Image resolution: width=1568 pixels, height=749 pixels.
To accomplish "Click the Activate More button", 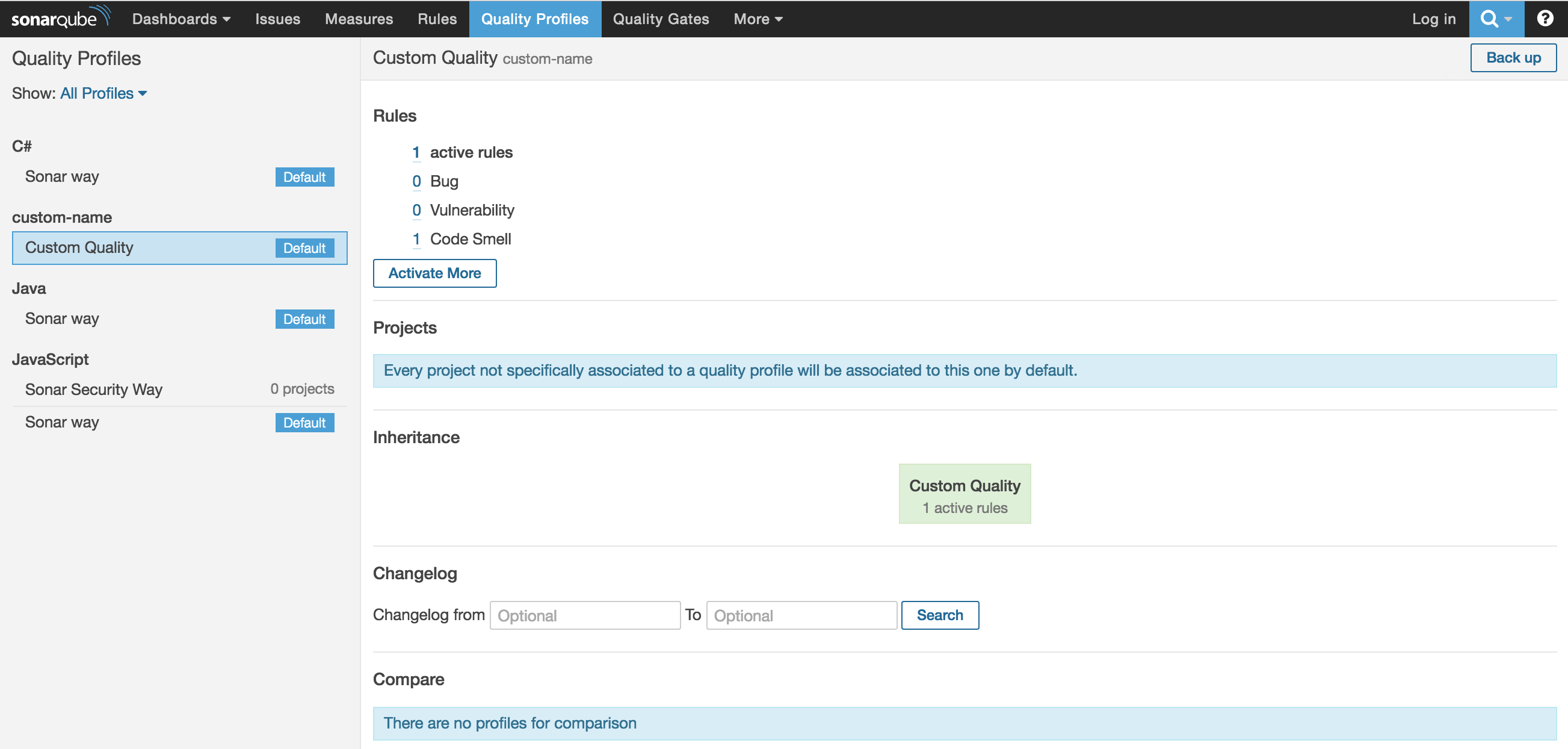I will point(434,273).
